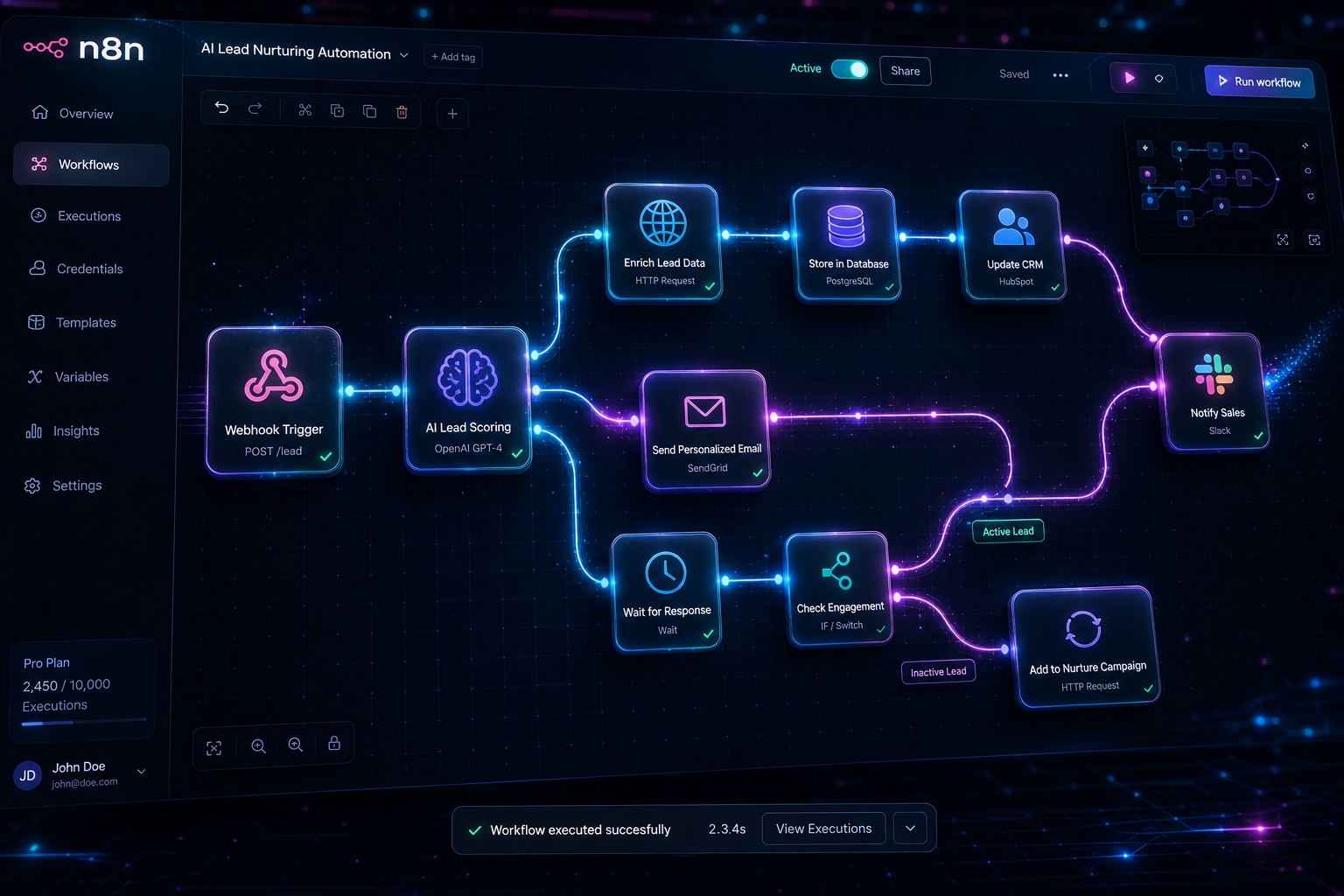Open Insights in the sidebar
This screenshot has width=1344, height=896.
coord(63,430)
